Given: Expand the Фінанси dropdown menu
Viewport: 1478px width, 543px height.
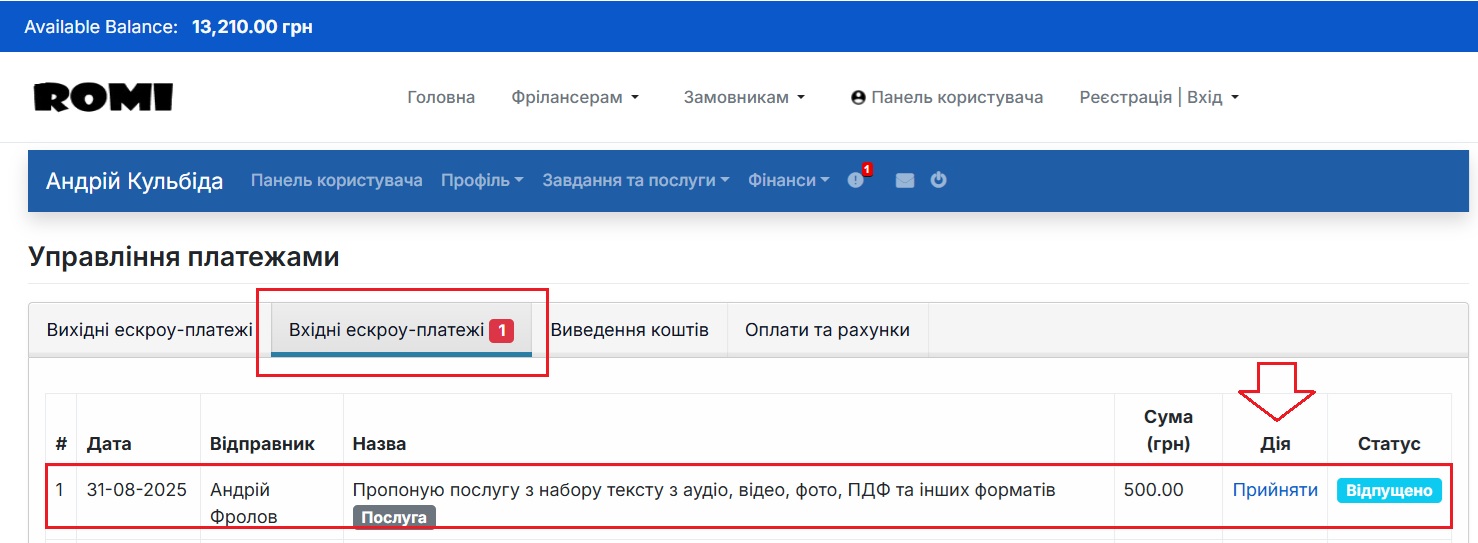Looking at the screenshot, I should pos(789,180).
